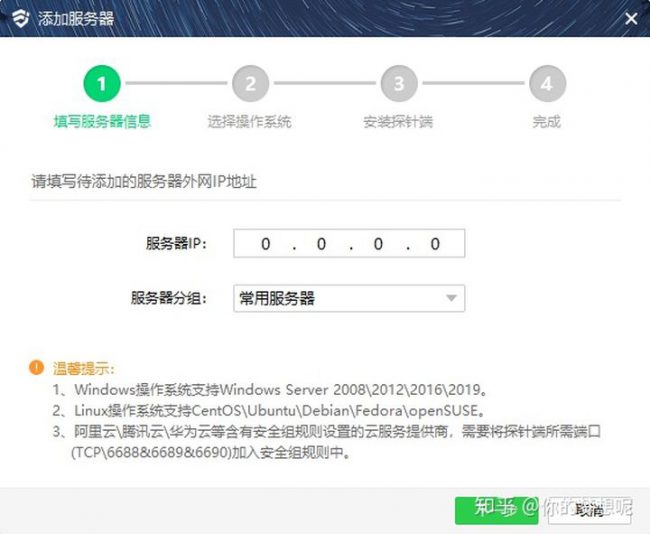Click the shield logo in title bar
This screenshot has width=650, height=534.
point(20,18)
